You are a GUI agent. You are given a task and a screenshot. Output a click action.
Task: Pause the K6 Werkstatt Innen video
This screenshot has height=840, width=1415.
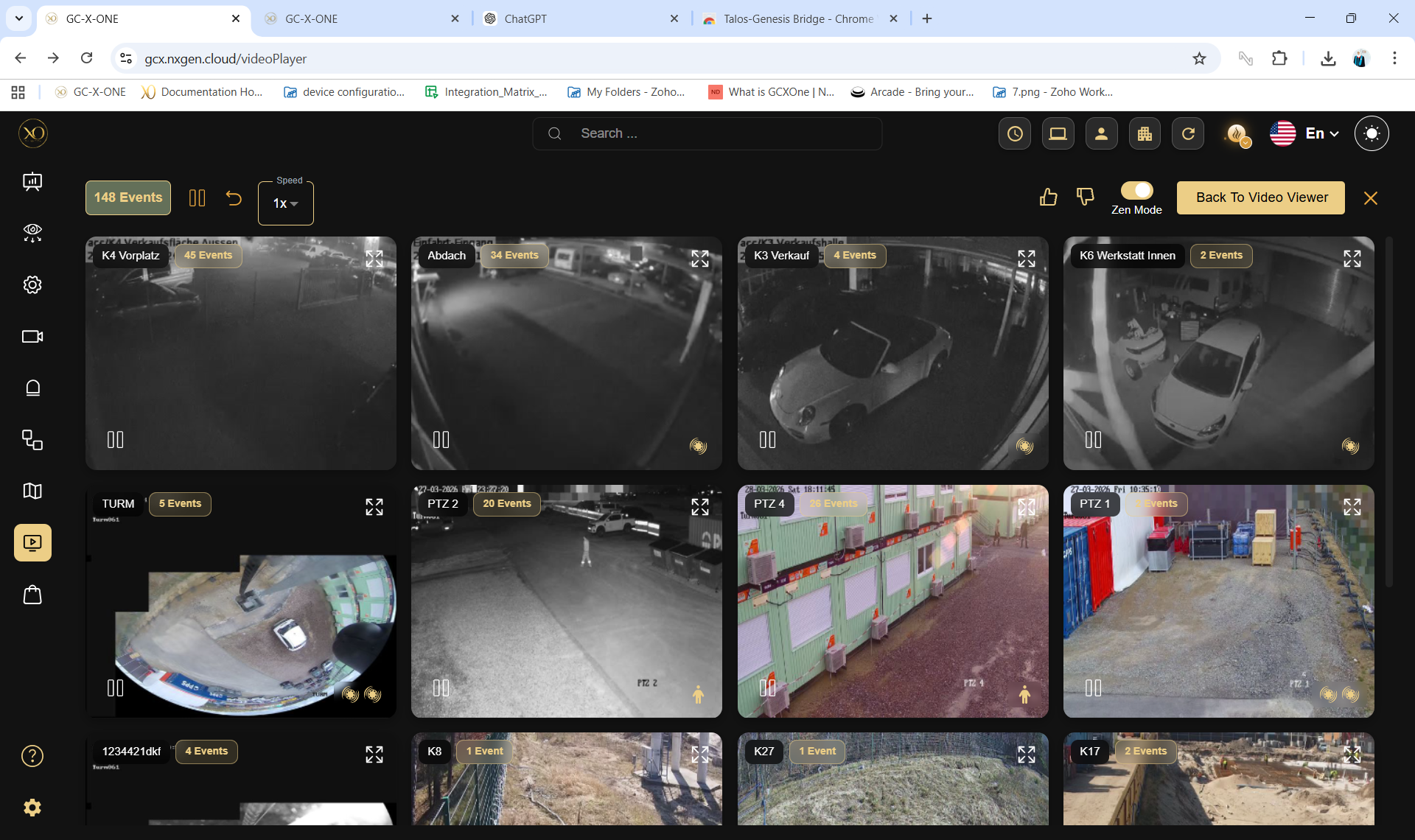[x=1094, y=440]
